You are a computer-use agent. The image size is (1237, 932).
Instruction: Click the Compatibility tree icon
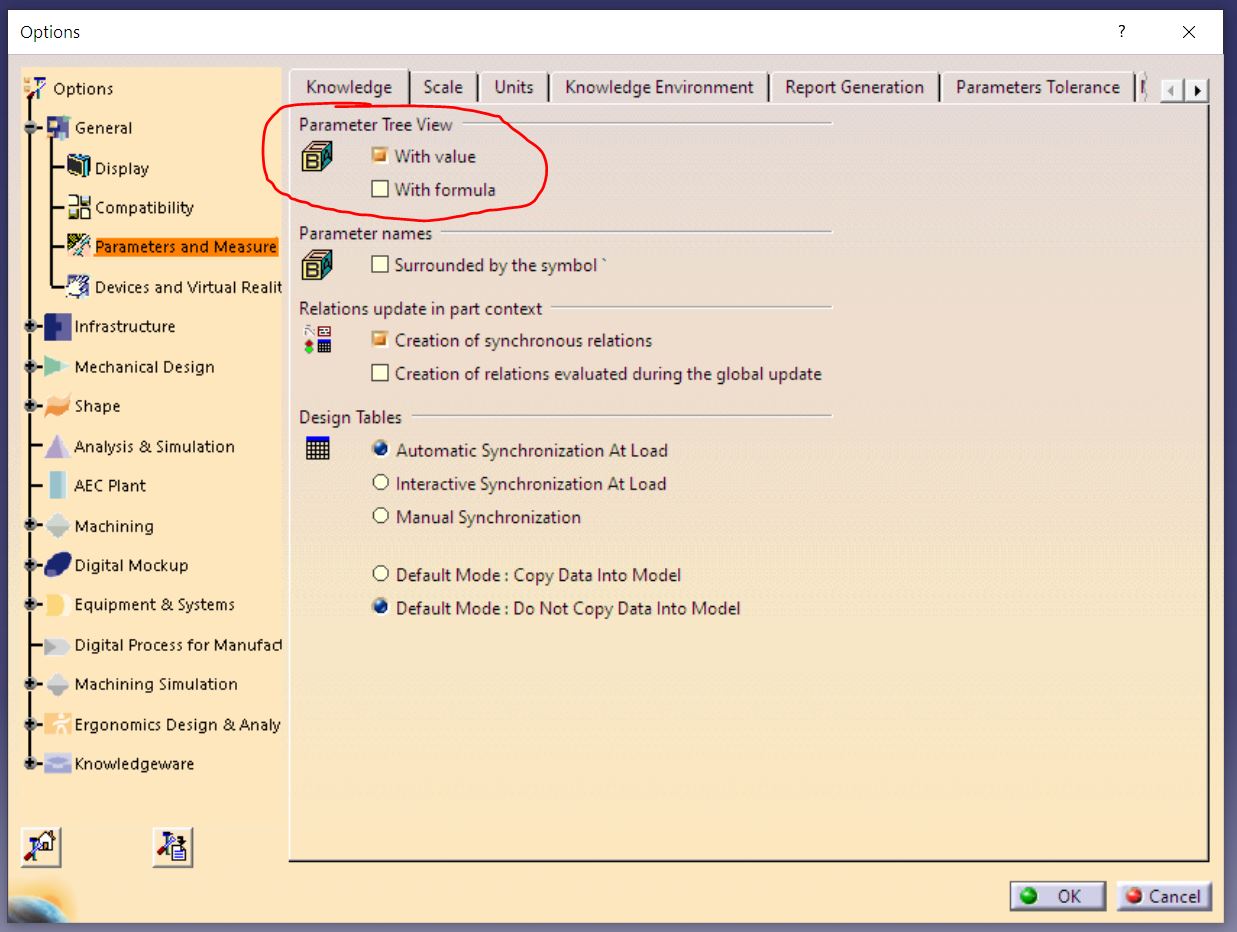coord(78,207)
